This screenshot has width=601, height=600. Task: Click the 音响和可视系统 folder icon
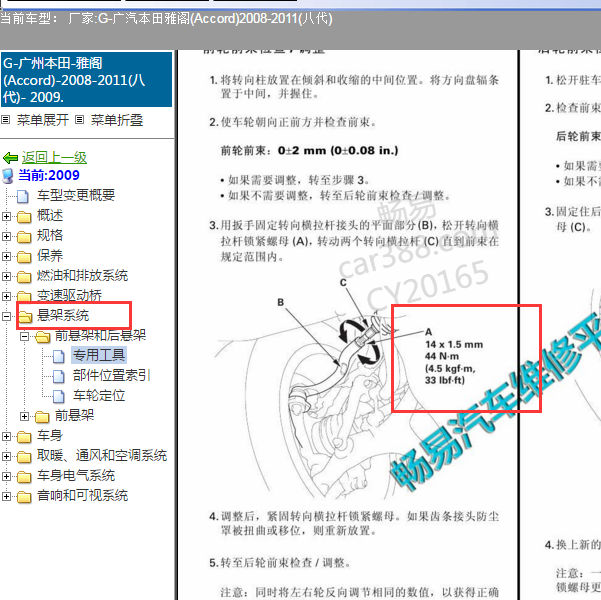click(24, 497)
